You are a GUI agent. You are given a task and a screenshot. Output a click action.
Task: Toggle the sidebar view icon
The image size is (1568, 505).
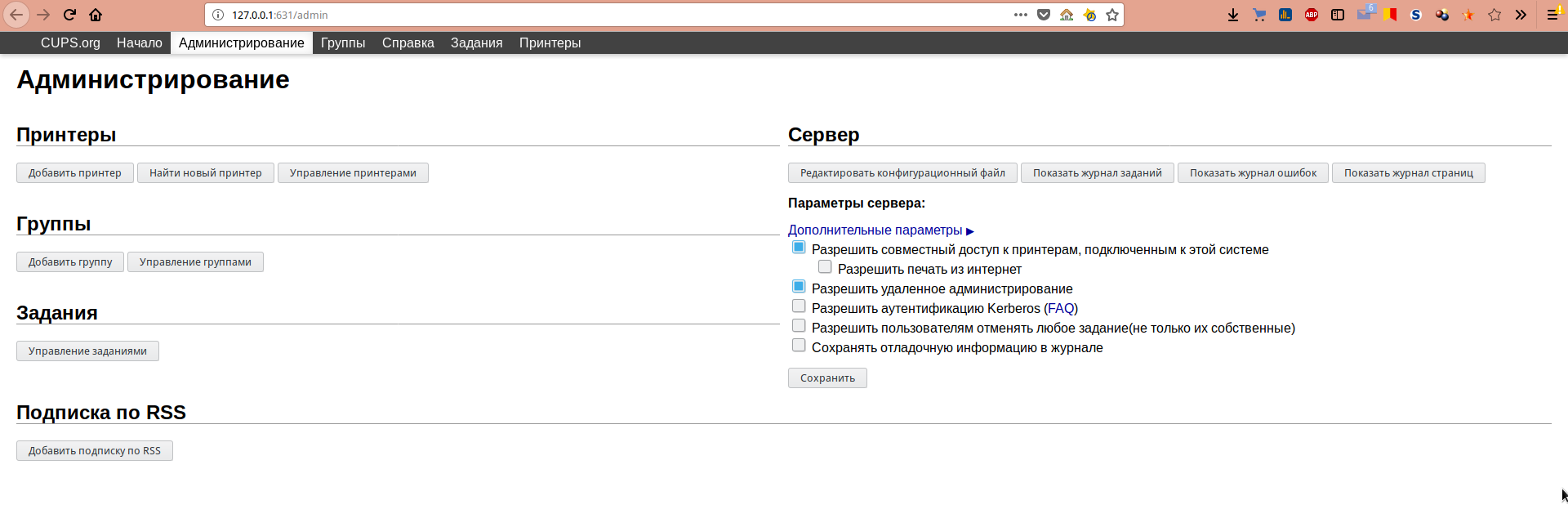(1338, 15)
